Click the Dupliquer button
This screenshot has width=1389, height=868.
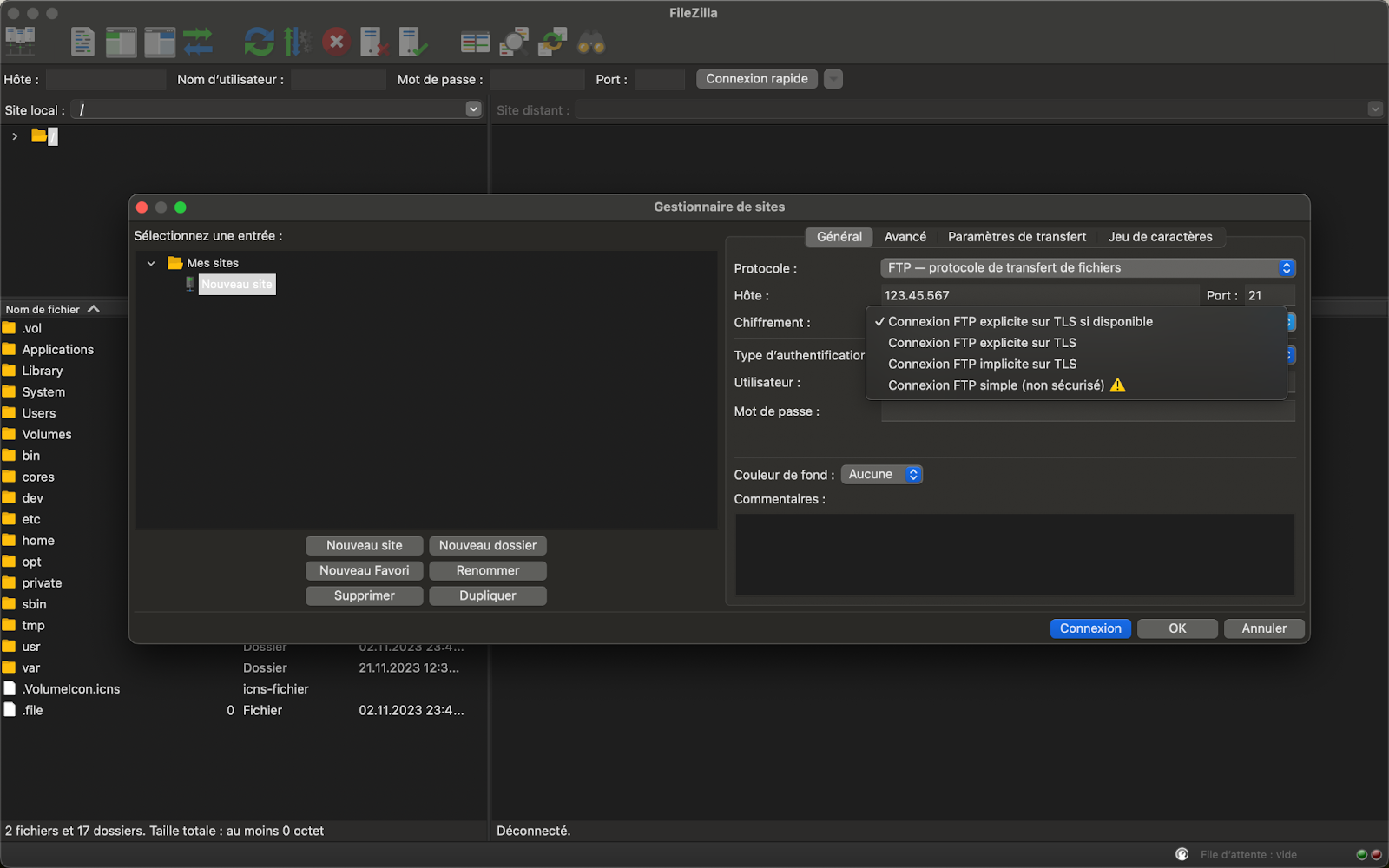(x=488, y=595)
